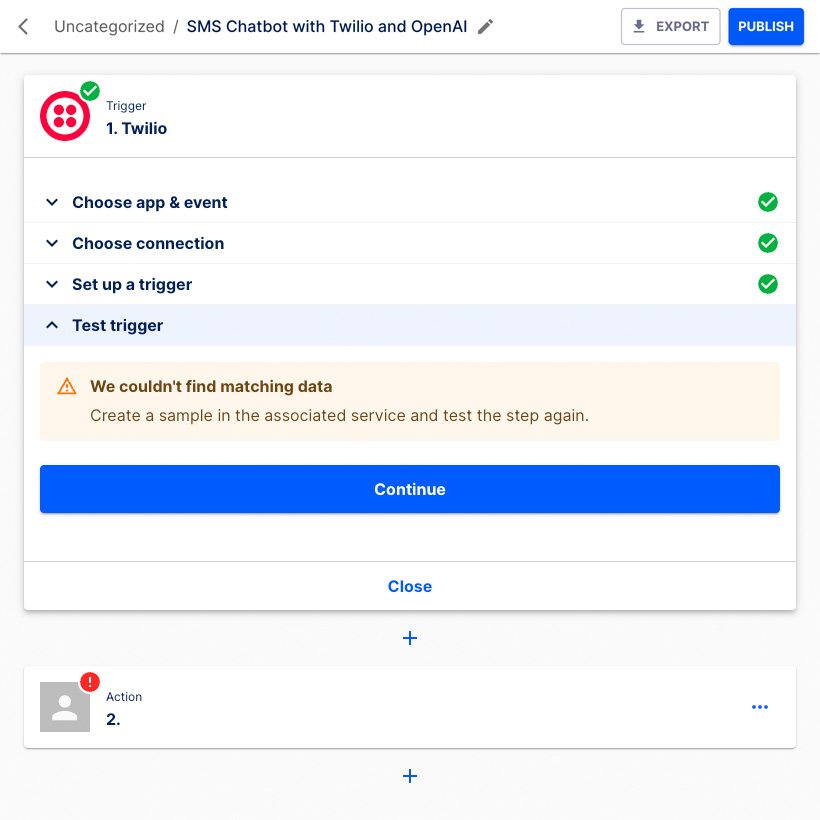Viewport: 820px width, 820px height.
Task: Click the placeholder avatar icon on Action step 2
Action: click(x=64, y=706)
